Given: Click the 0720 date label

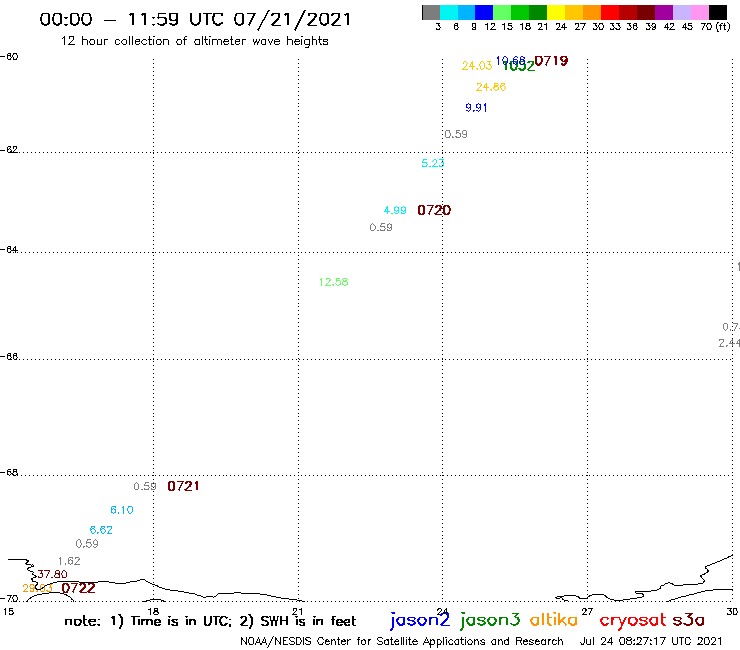Looking at the screenshot, I should [434, 210].
